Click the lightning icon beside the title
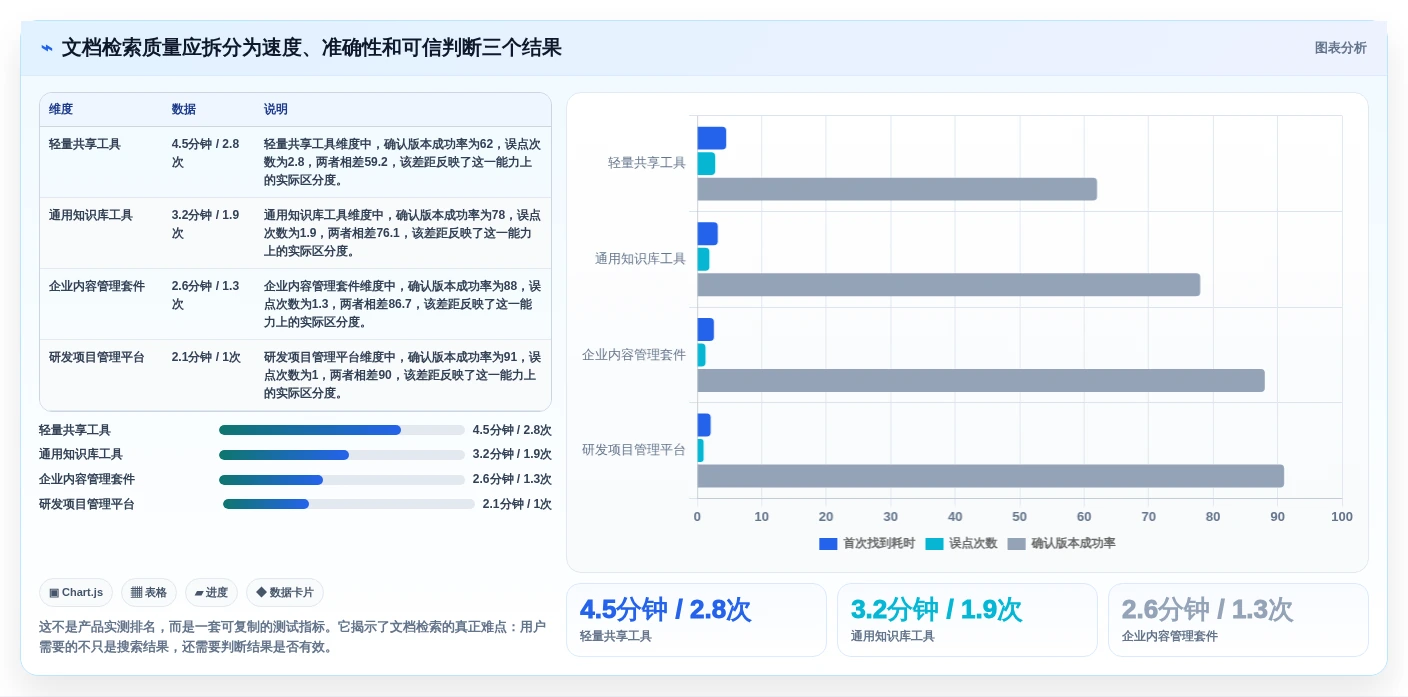This screenshot has height=697, width=1408. click(x=47, y=48)
